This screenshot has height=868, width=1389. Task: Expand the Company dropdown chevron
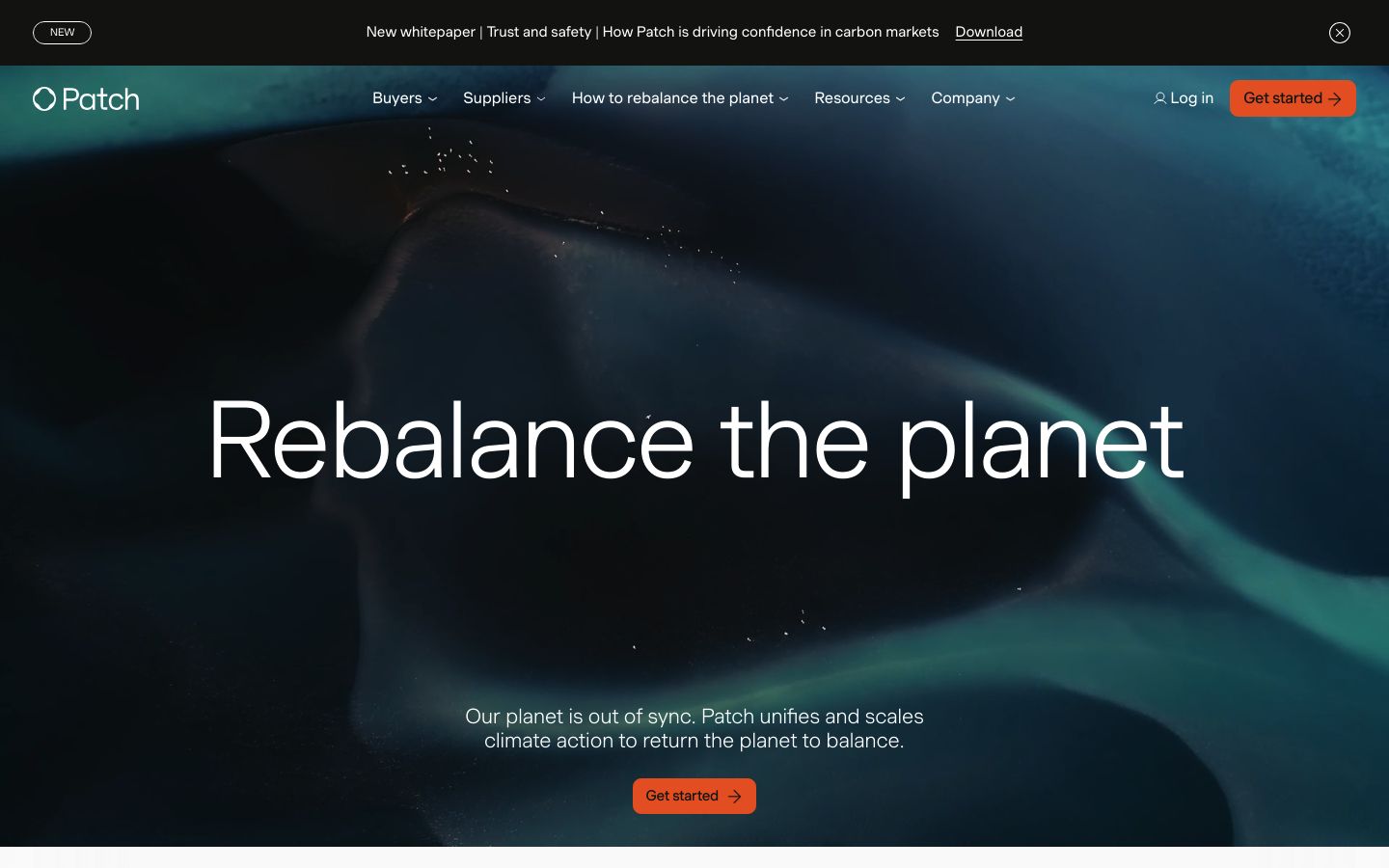point(1010,99)
